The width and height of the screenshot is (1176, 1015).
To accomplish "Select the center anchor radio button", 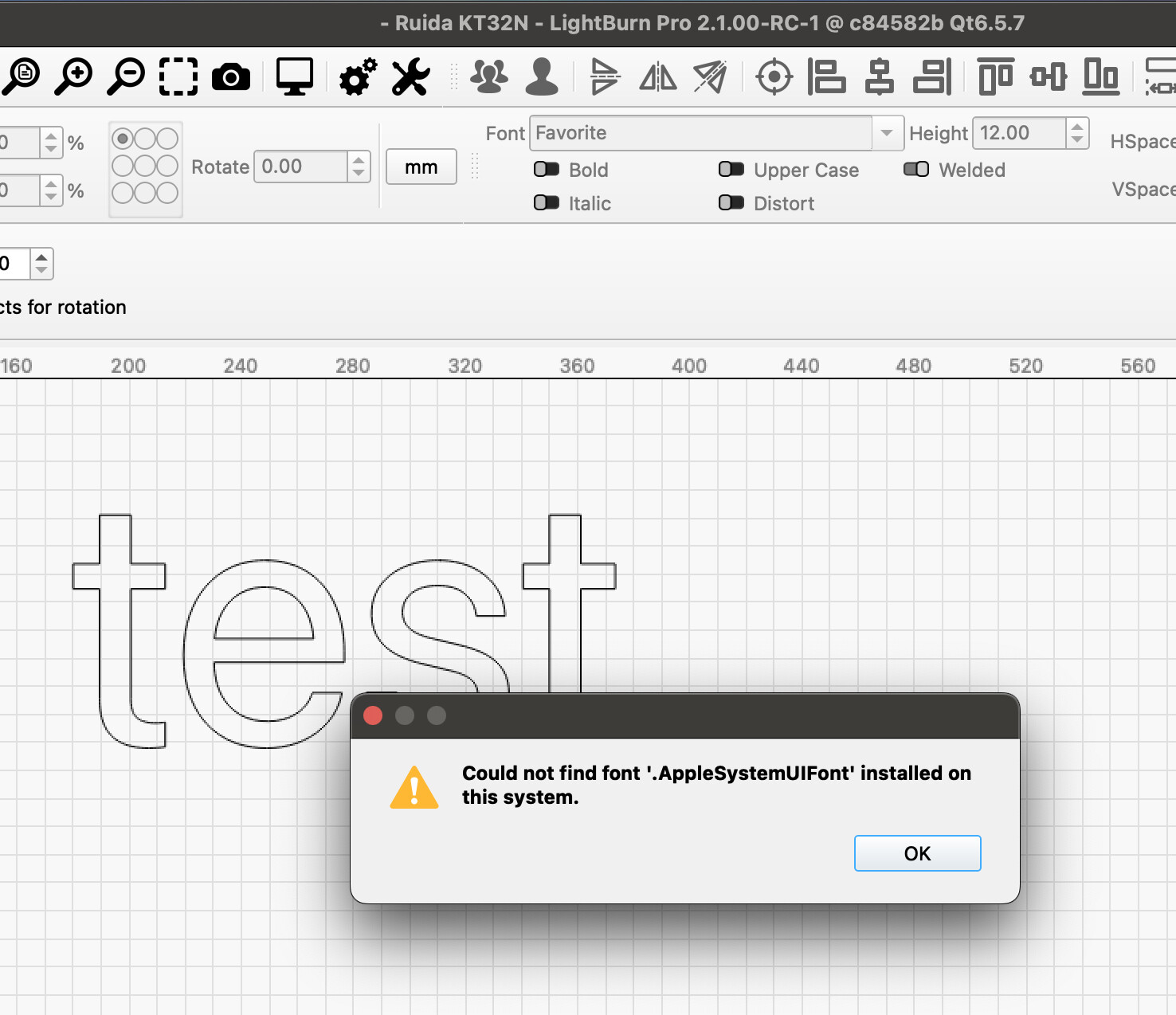I will (x=145, y=166).
